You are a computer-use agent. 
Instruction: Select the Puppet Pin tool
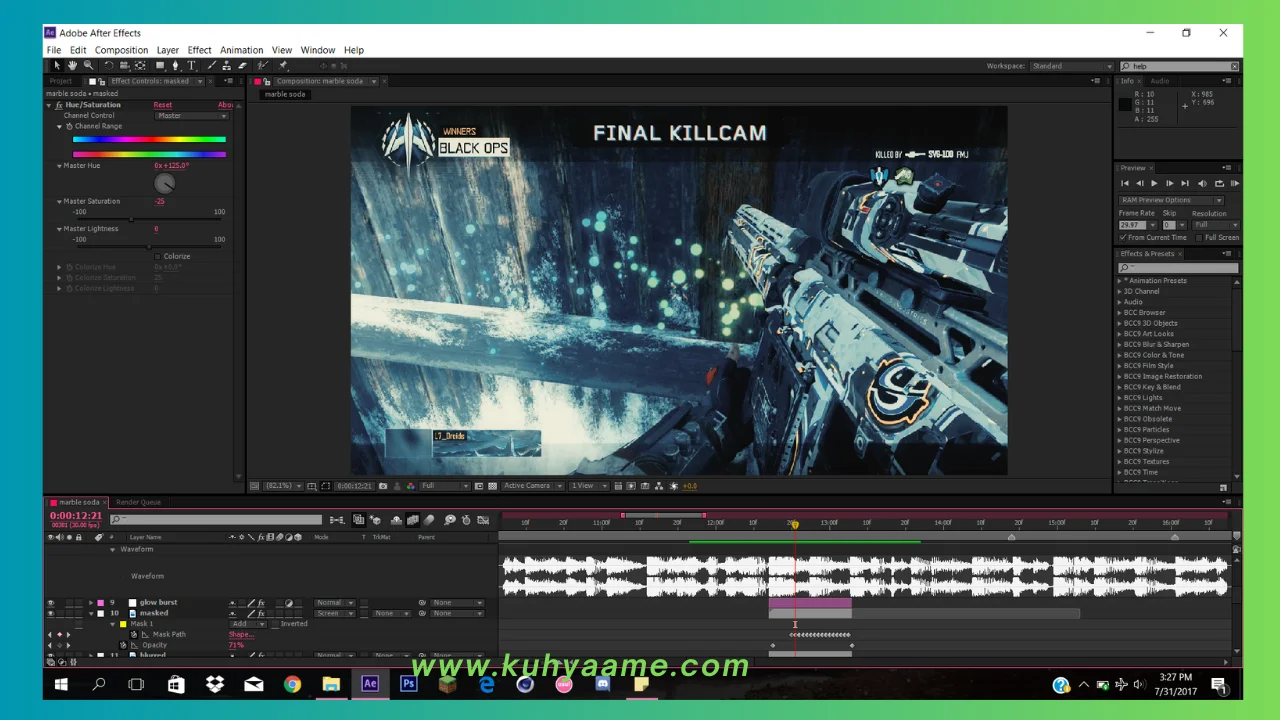(x=283, y=66)
